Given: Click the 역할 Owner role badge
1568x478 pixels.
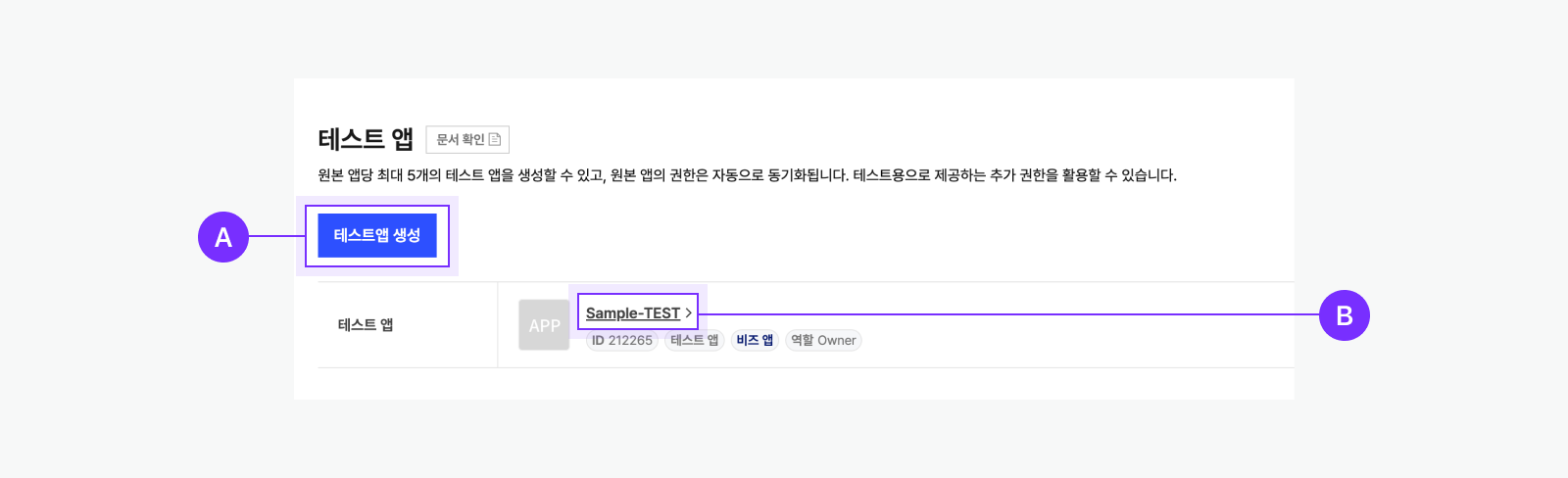Looking at the screenshot, I should 823,340.
